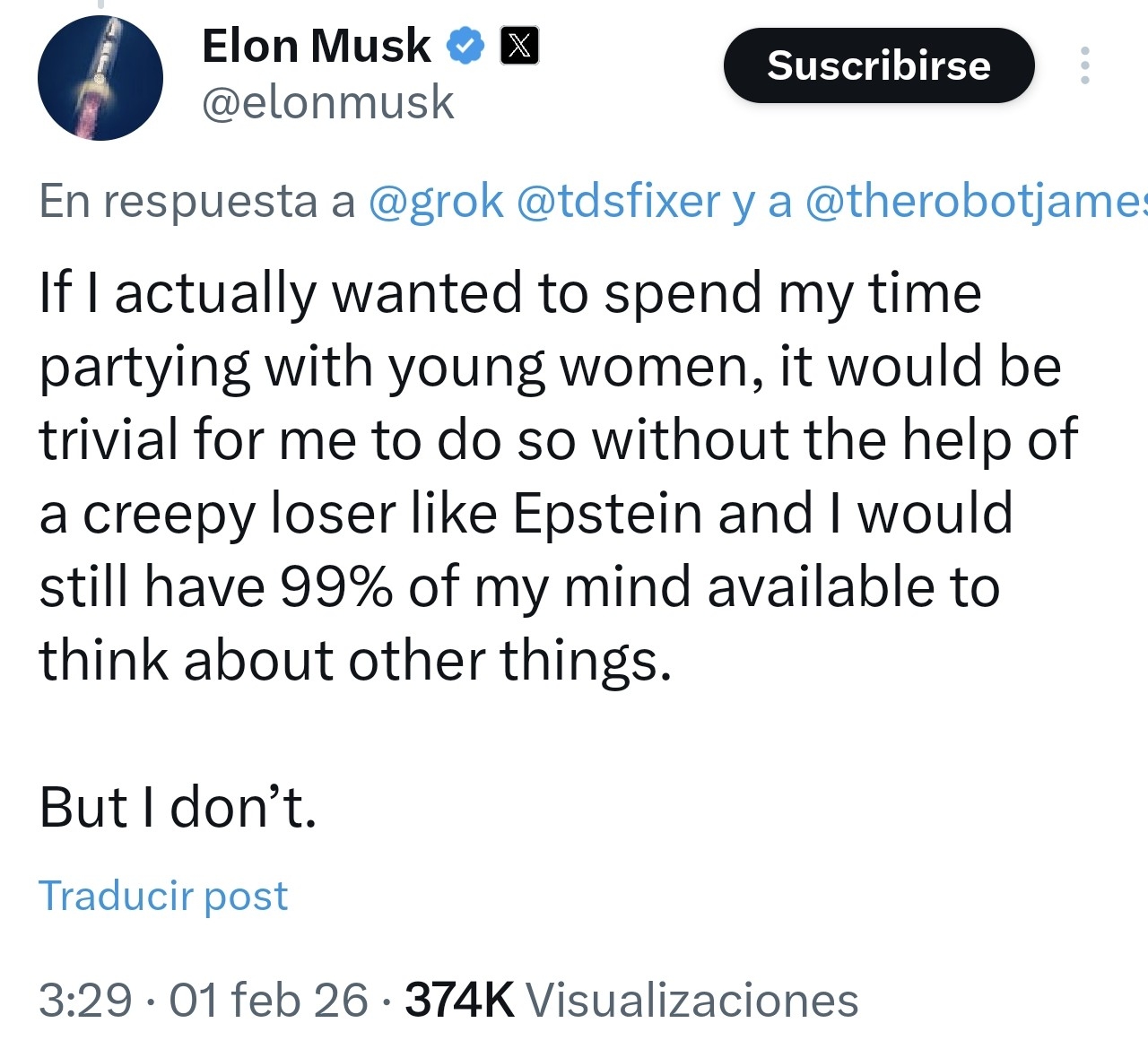Screen dimensions: 1148x1049
Task: Click the Elon Musk display name
Action: point(316,46)
